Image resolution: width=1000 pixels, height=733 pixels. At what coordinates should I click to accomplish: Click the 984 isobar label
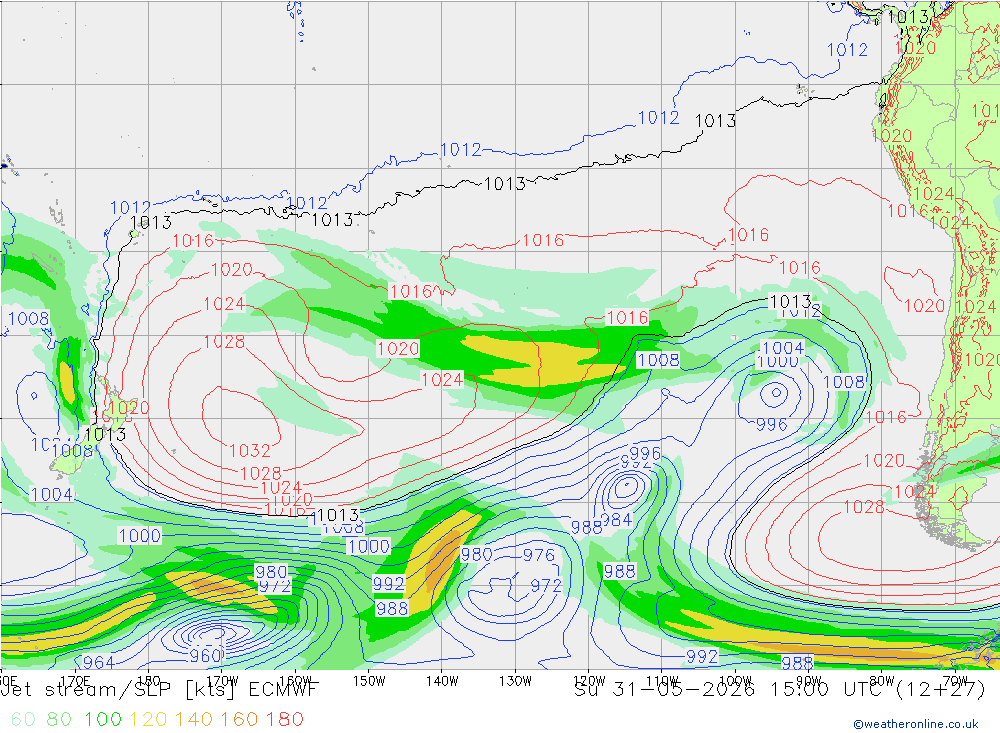(616, 521)
